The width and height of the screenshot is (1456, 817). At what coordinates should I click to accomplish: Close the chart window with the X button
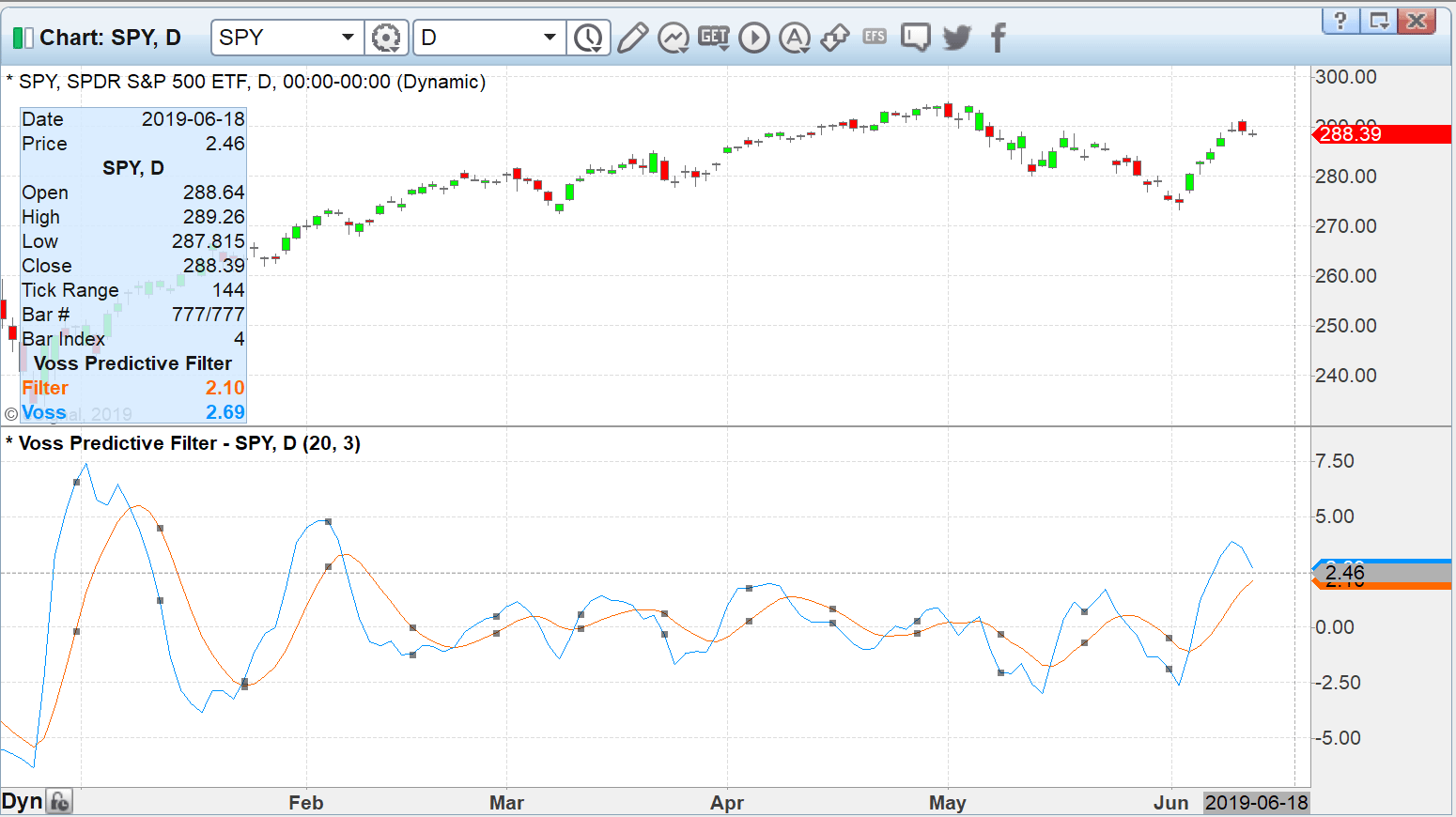(1417, 21)
